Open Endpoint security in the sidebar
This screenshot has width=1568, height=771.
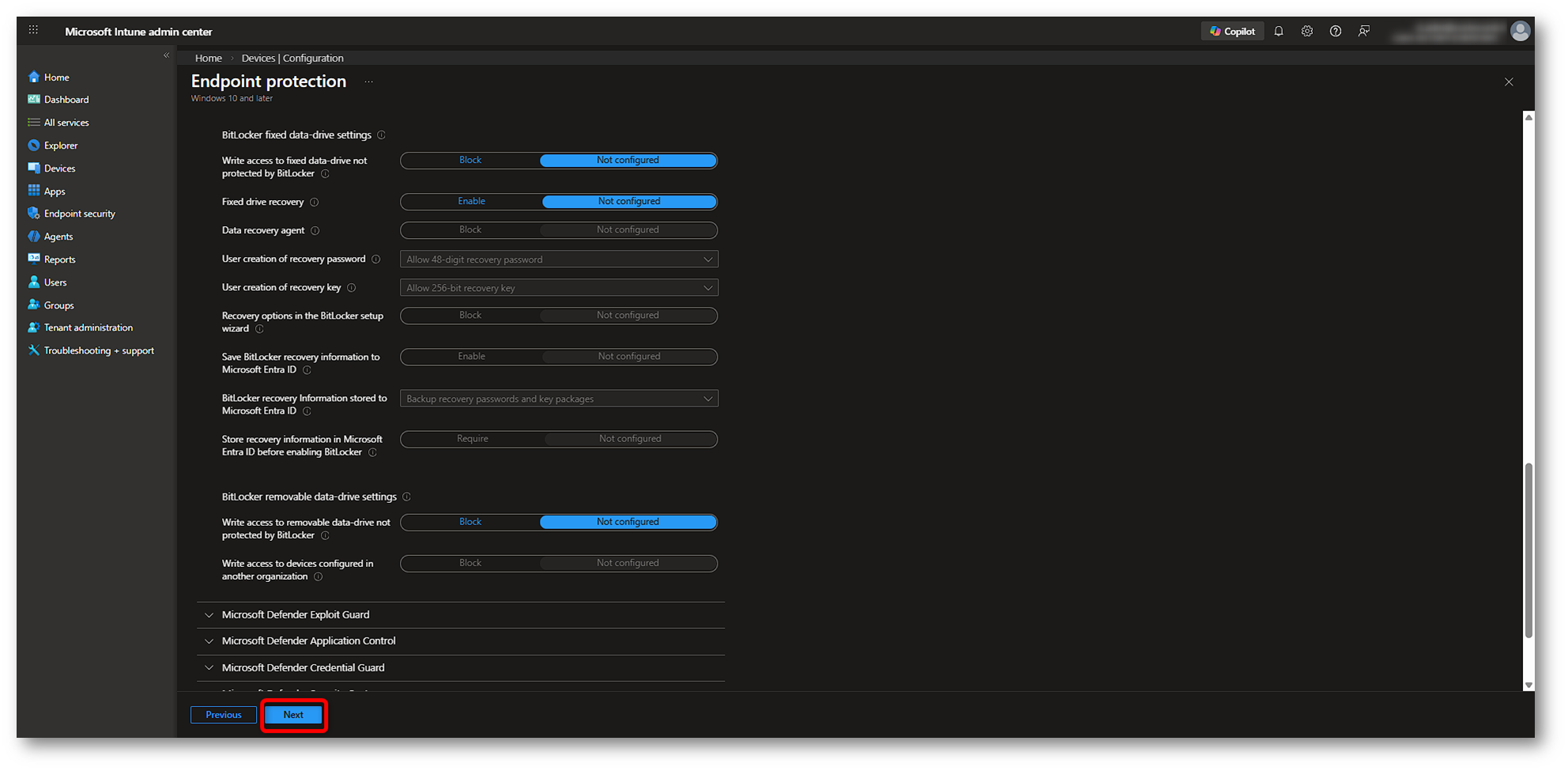80,214
